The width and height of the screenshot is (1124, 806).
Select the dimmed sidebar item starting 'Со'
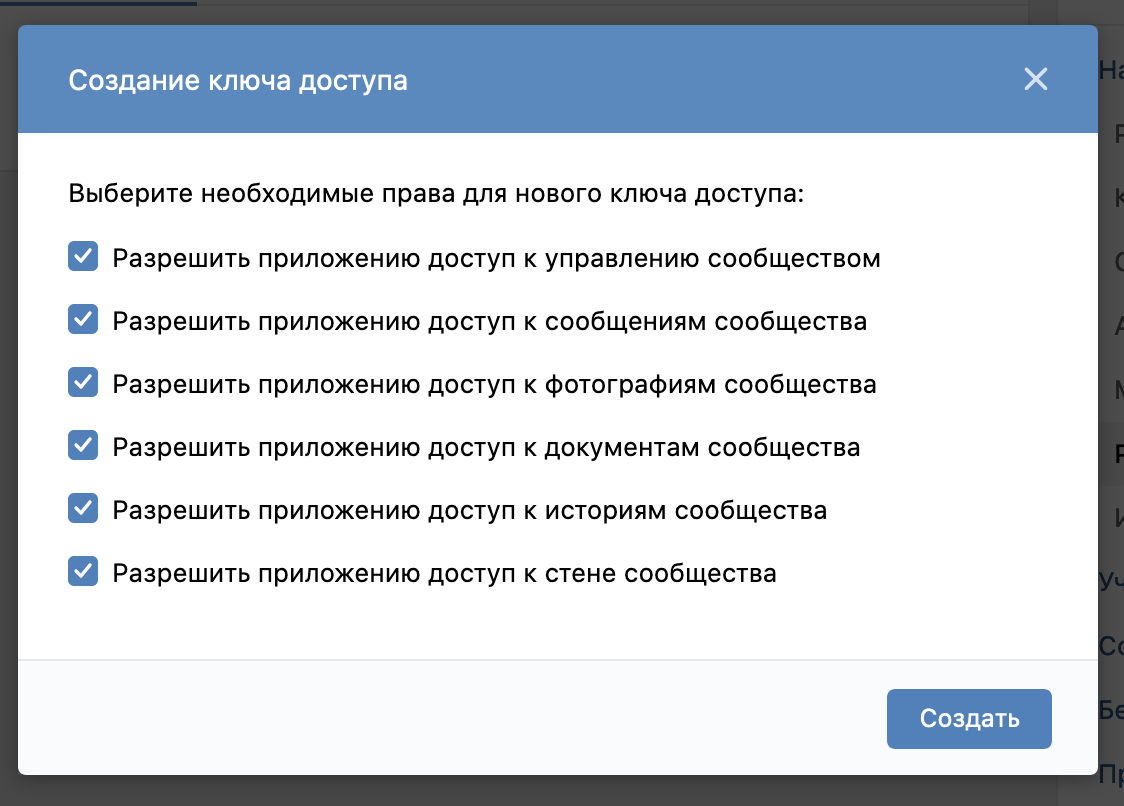1111,646
